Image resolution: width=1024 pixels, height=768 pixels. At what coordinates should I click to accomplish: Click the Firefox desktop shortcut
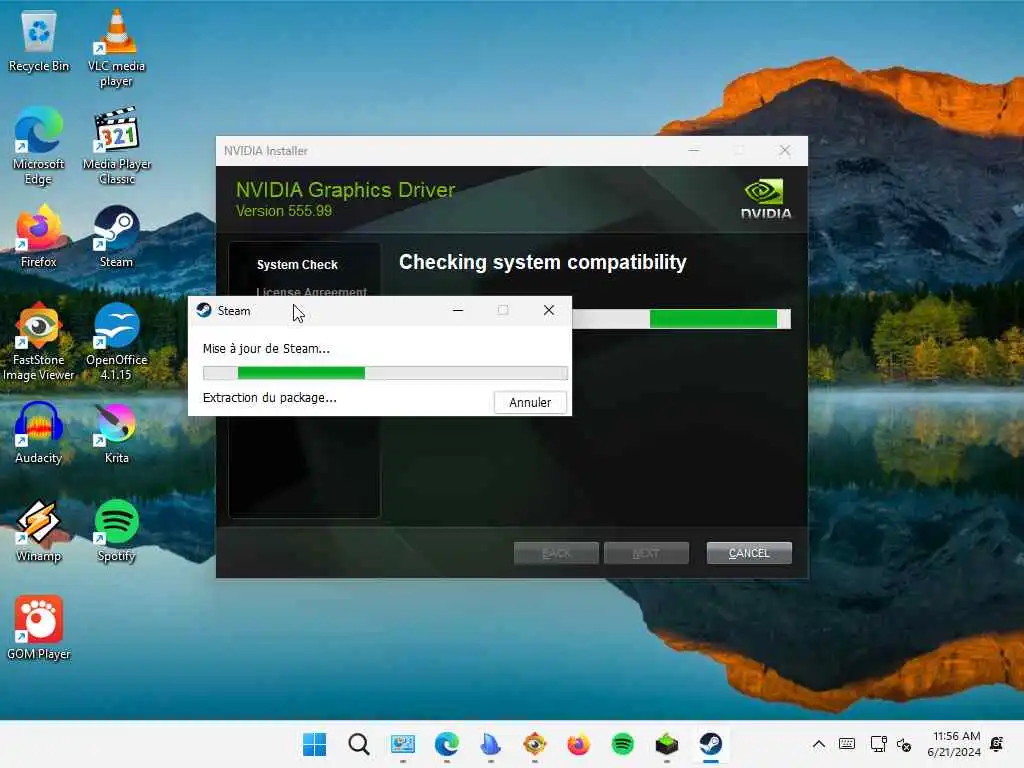[x=39, y=236]
